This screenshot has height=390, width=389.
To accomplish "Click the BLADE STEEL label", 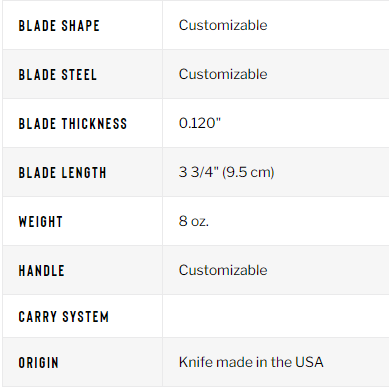I will pyautogui.click(x=58, y=75).
